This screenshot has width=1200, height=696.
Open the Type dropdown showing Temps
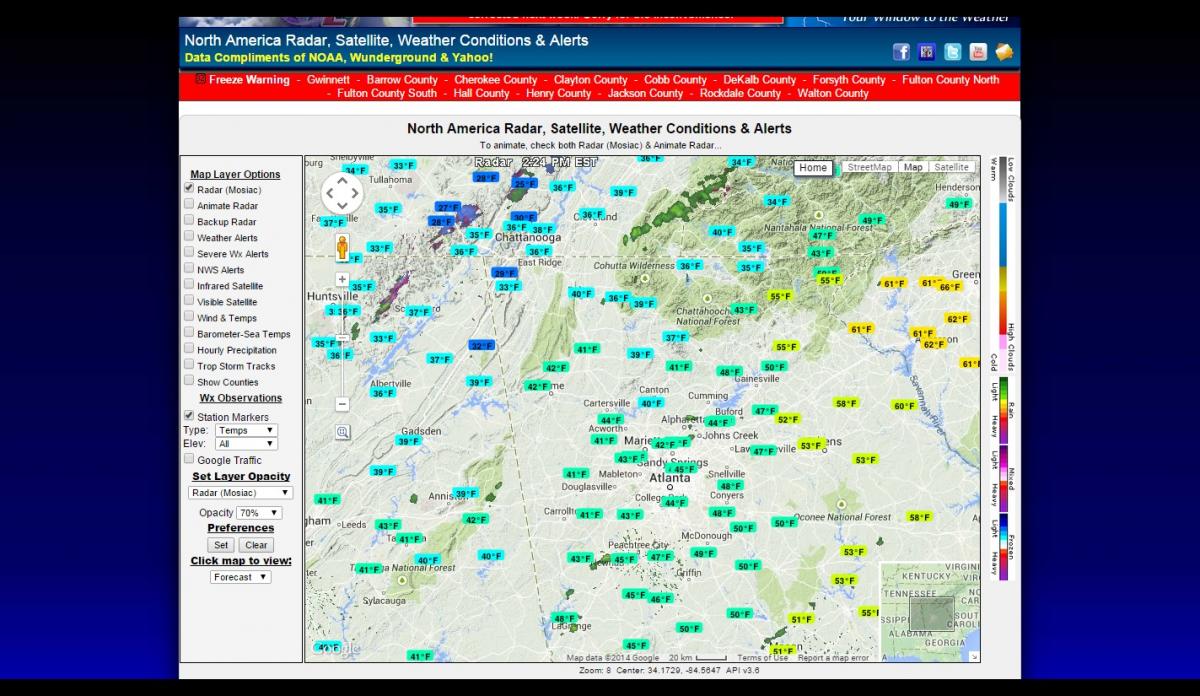245,430
